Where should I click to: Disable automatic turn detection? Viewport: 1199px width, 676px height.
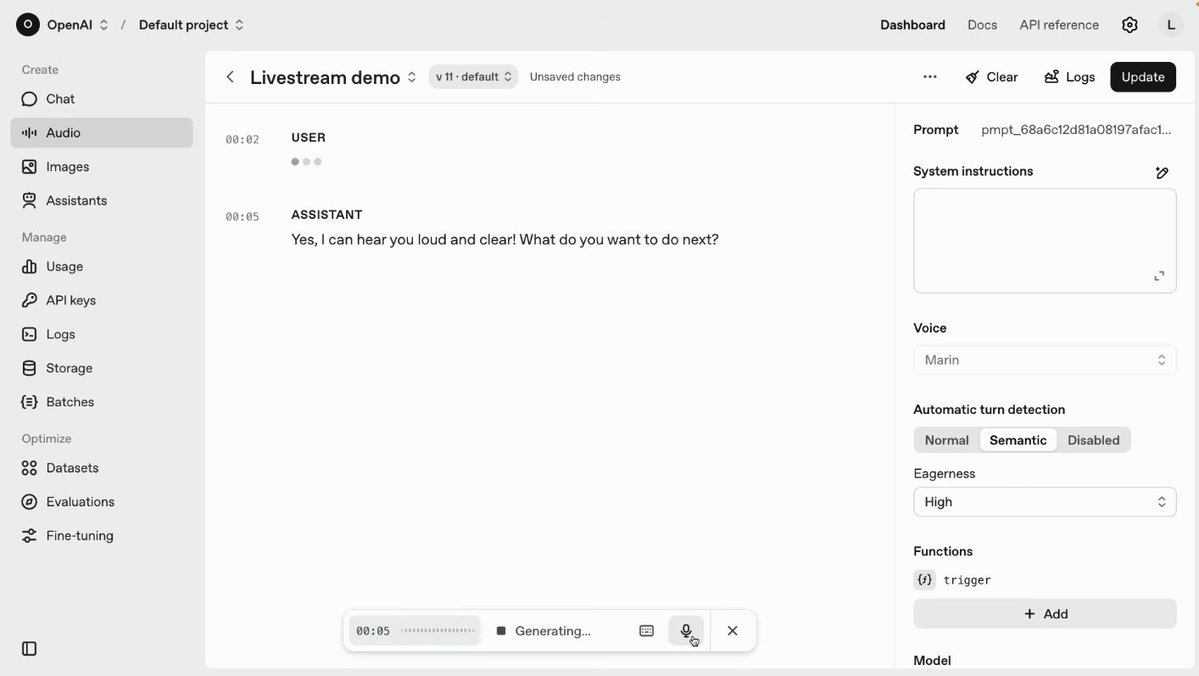tap(1093, 440)
